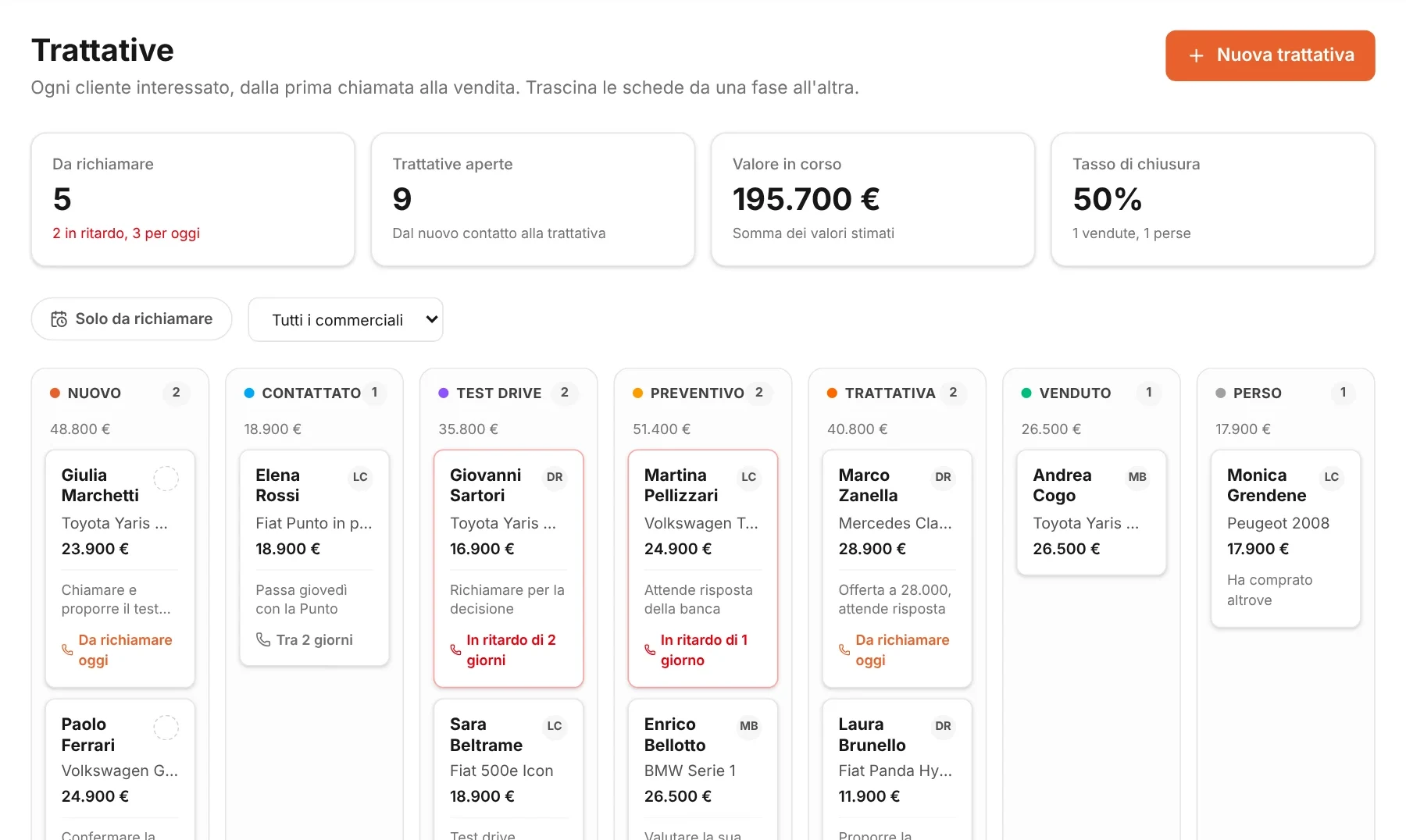Click the Tasso di chiusura value 50%
1406x840 pixels.
[x=1108, y=199]
